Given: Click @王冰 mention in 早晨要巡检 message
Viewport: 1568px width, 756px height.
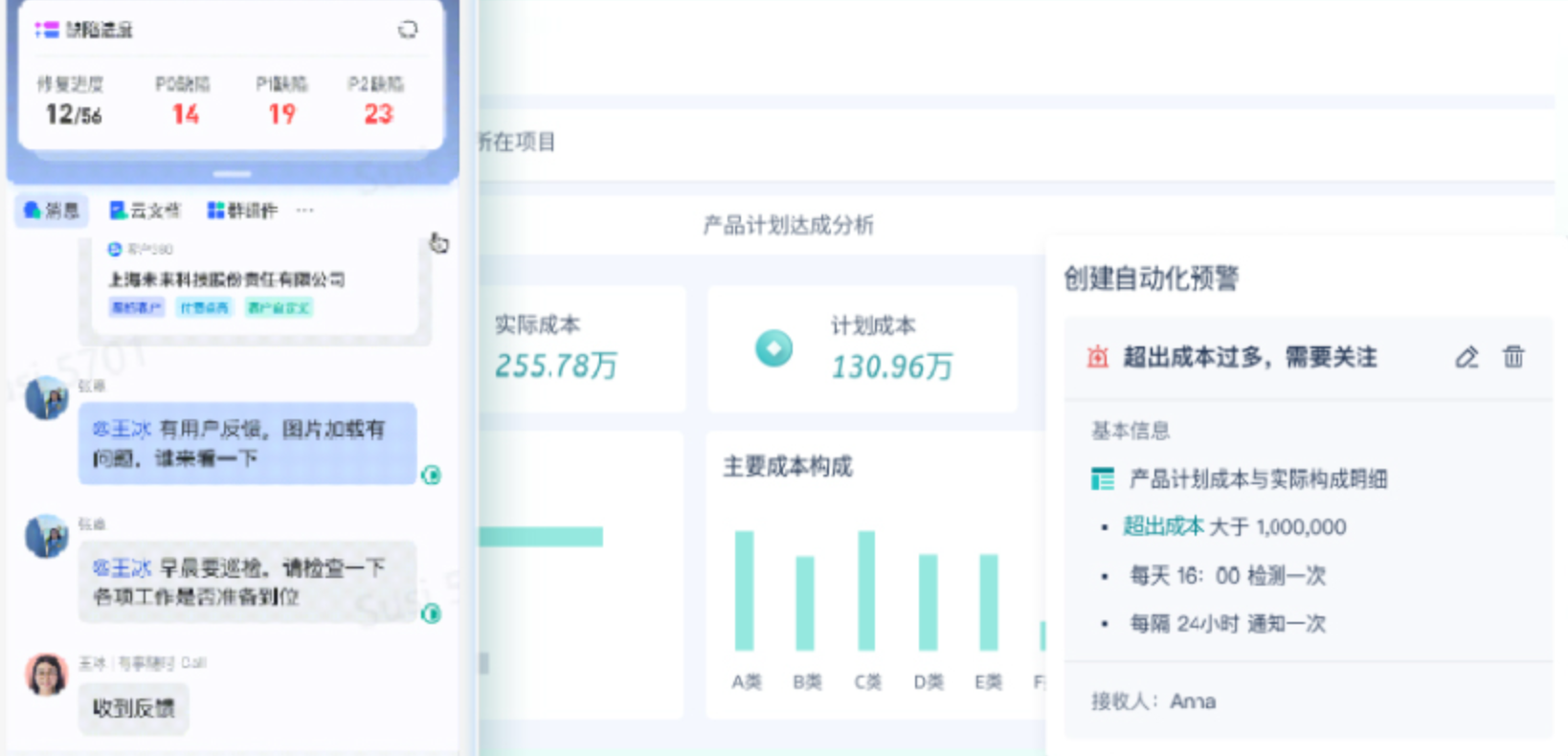Looking at the screenshot, I should click(122, 567).
